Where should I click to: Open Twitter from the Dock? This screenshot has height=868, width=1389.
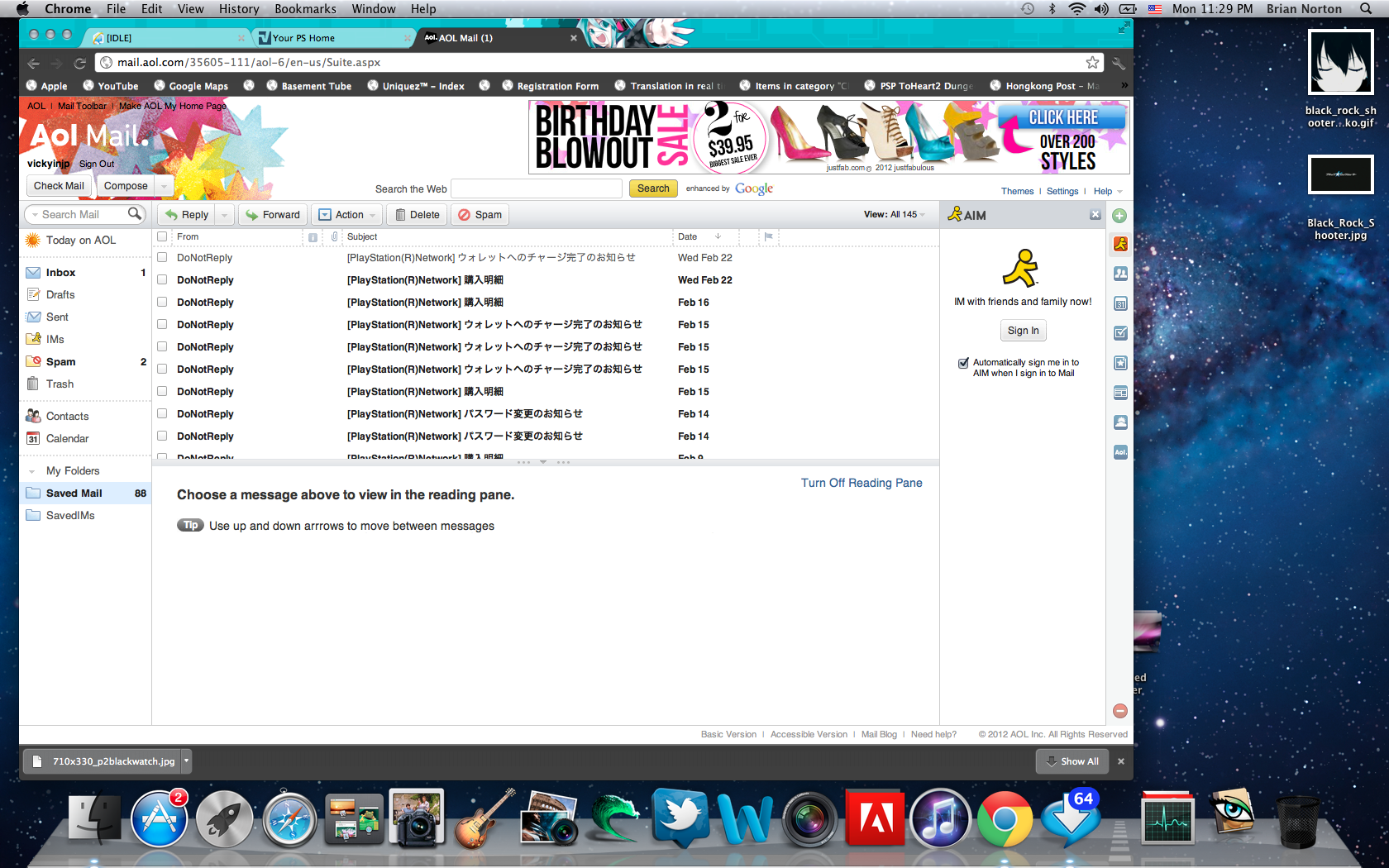(x=680, y=818)
